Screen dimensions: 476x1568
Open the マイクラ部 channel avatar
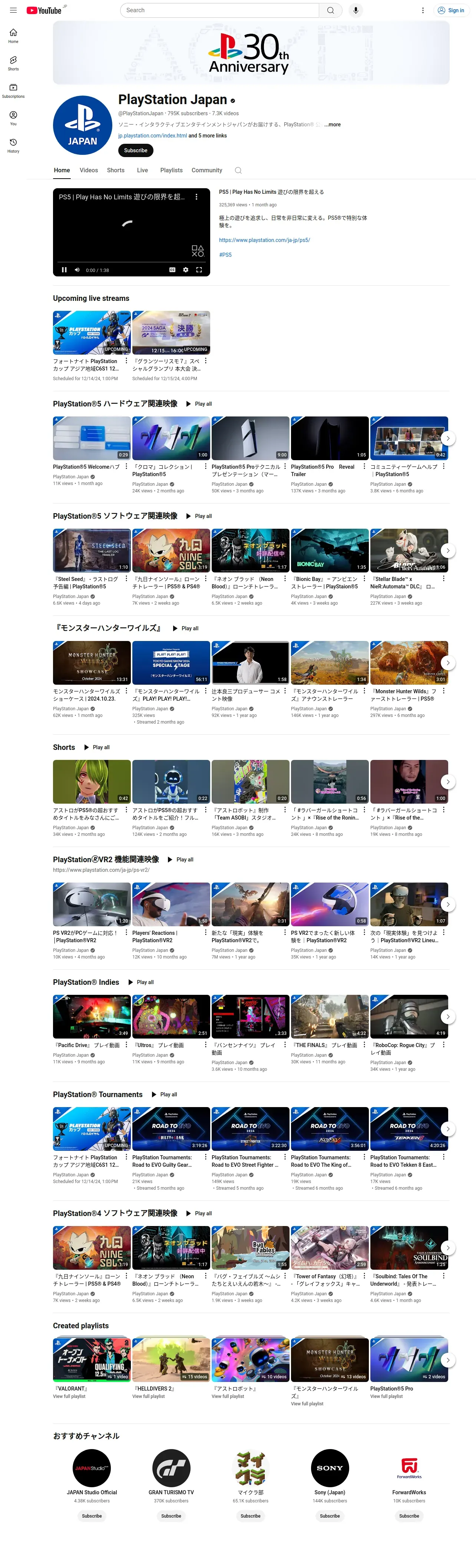click(250, 1468)
